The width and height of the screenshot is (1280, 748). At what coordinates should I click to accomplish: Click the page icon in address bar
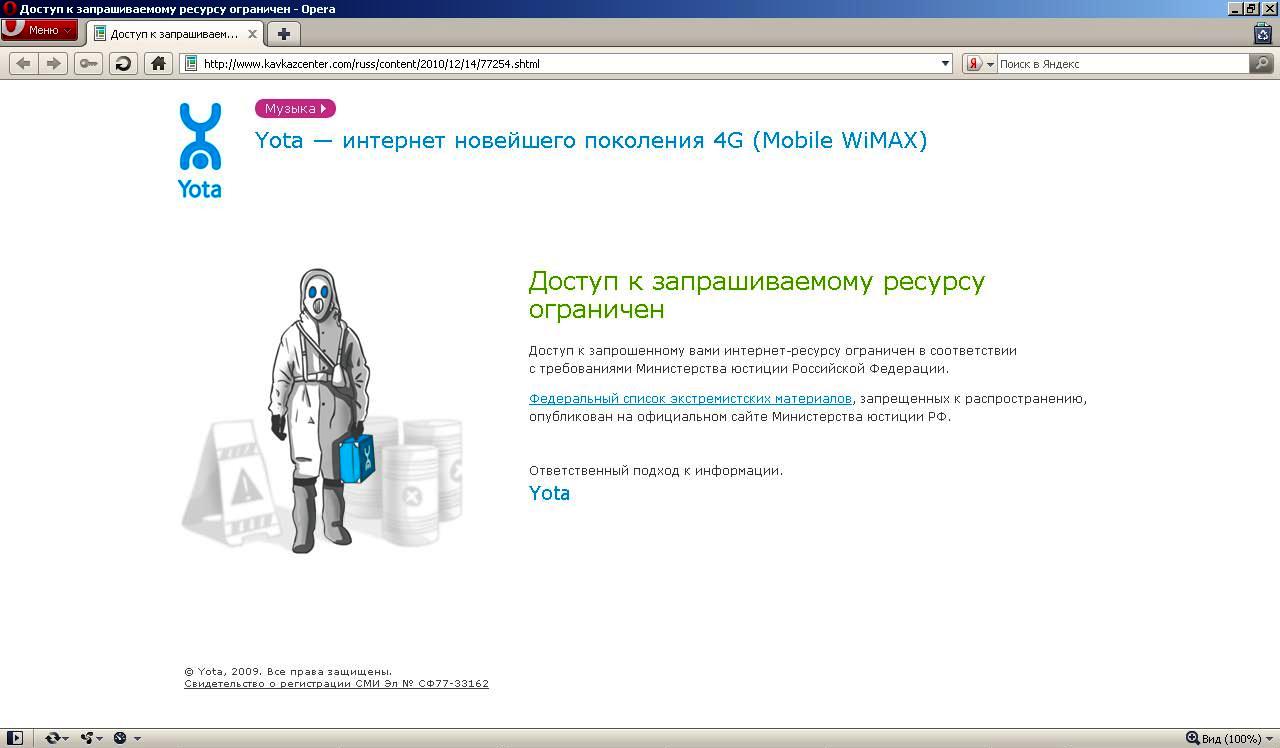pos(191,64)
